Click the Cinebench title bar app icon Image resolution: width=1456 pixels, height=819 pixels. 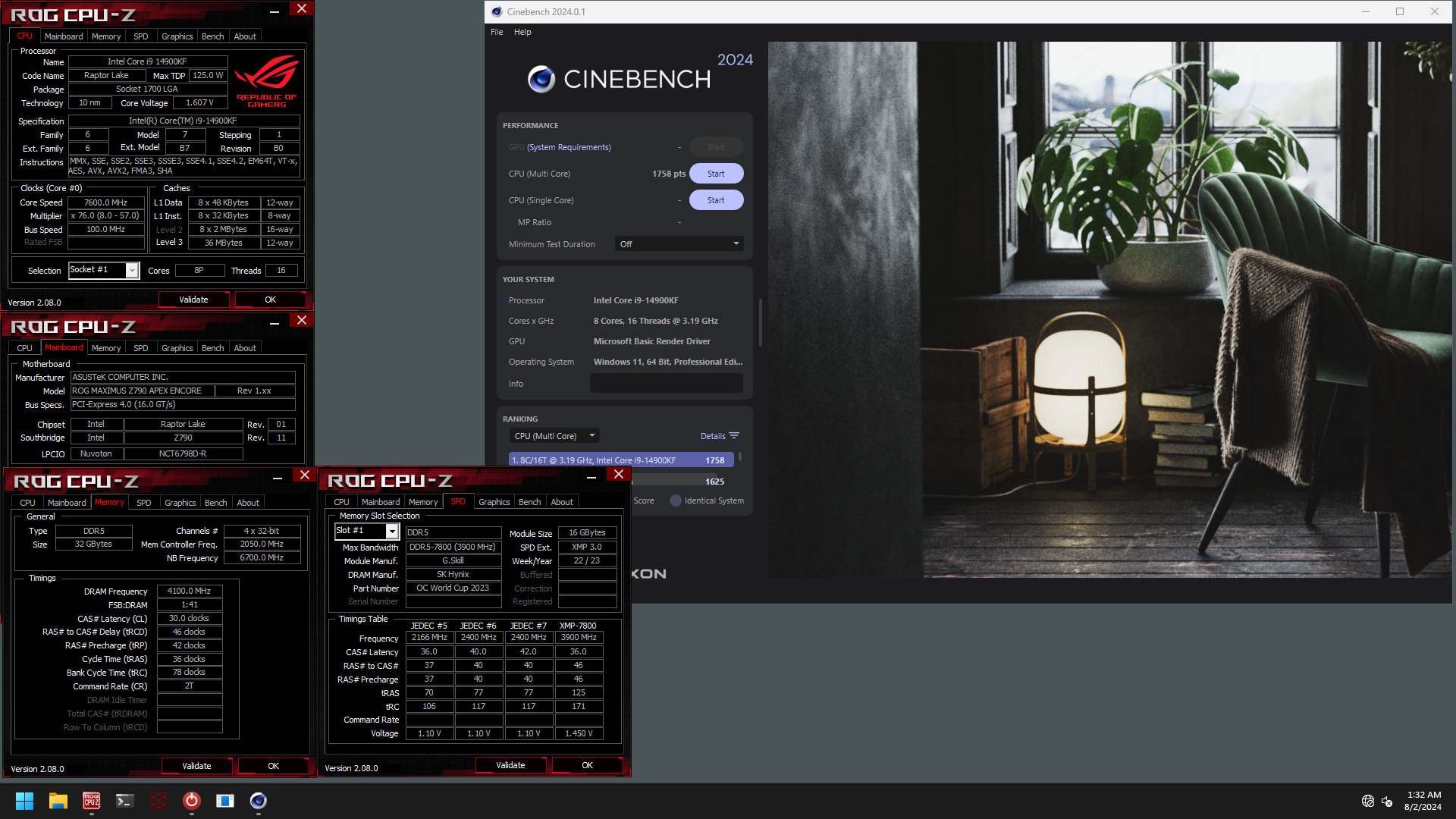click(497, 11)
